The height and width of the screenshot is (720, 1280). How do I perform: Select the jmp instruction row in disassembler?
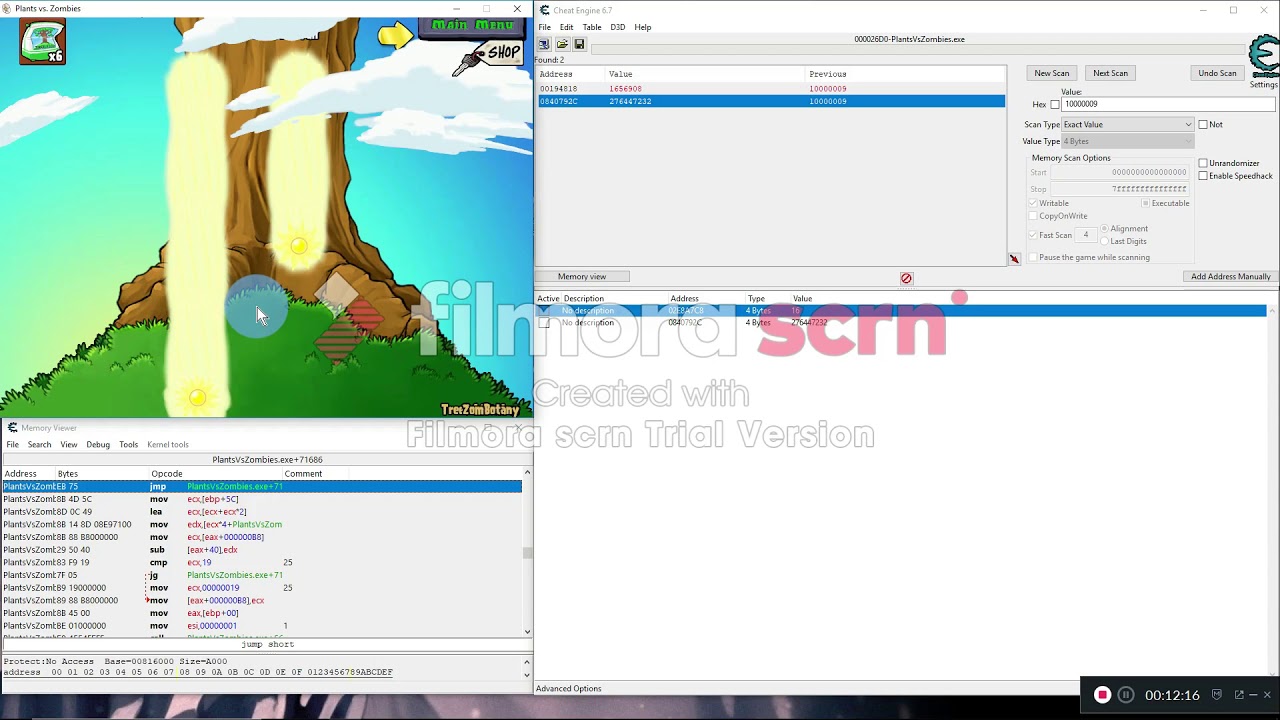click(x=262, y=486)
